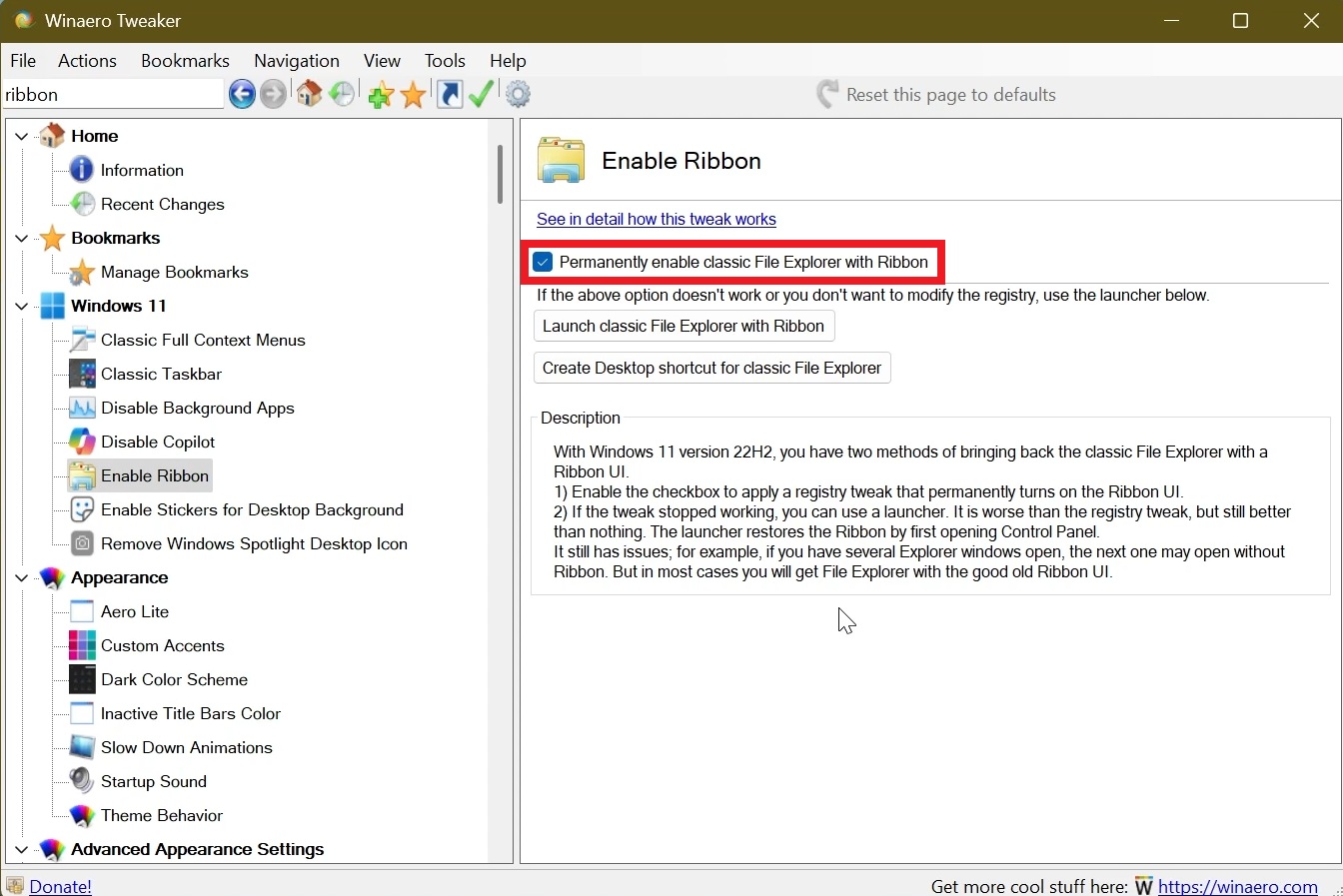Screen dimensions: 1343x896
Task: Collapse the Appearance category
Action: (x=21, y=577)
